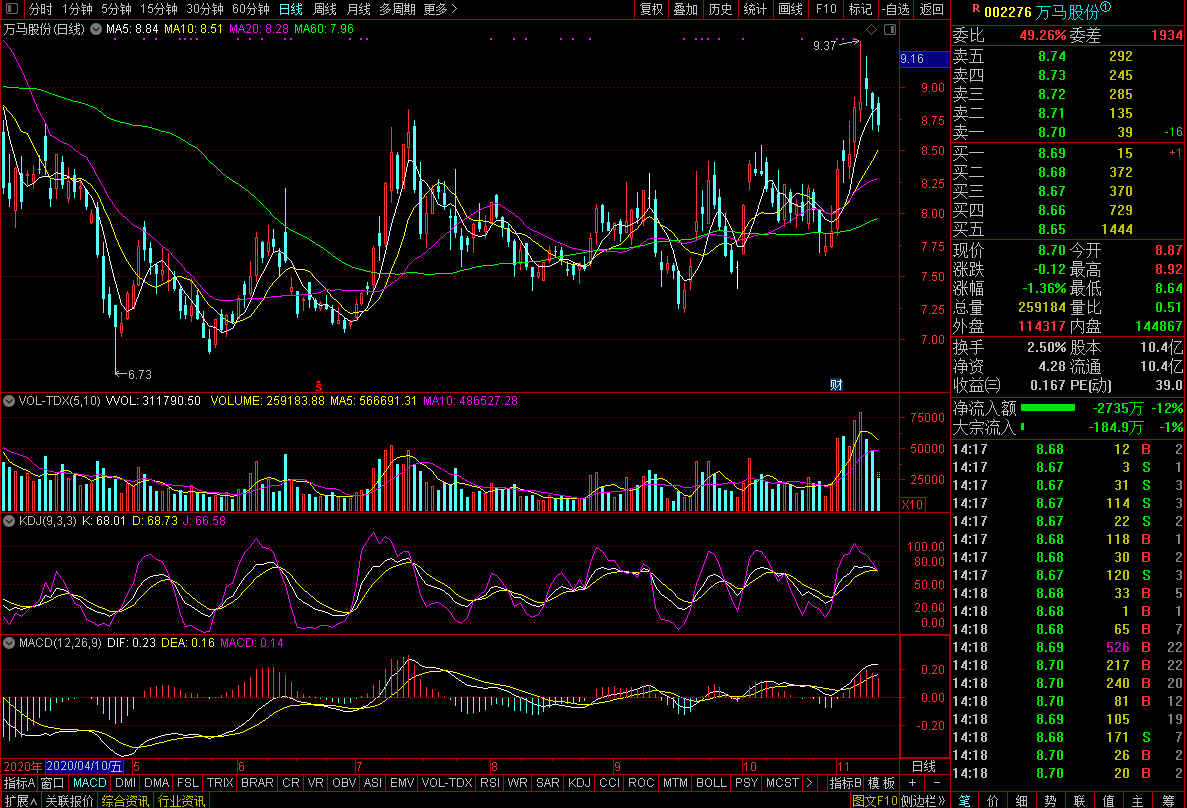Click the diamond icon above the chart
Viewport: 1187px width, 808px height.
point(871,31)
